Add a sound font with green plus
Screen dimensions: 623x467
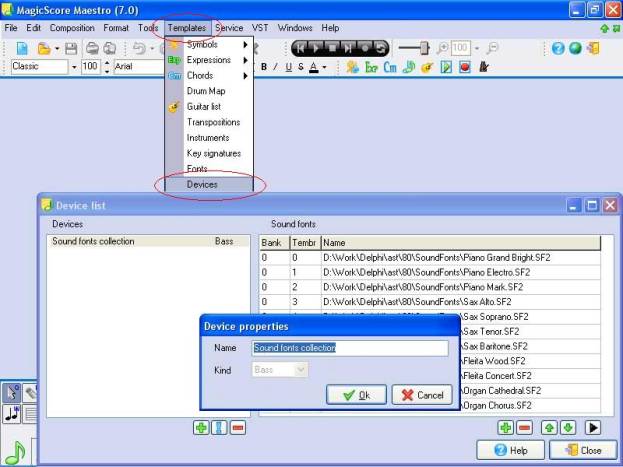pos(506,428)
